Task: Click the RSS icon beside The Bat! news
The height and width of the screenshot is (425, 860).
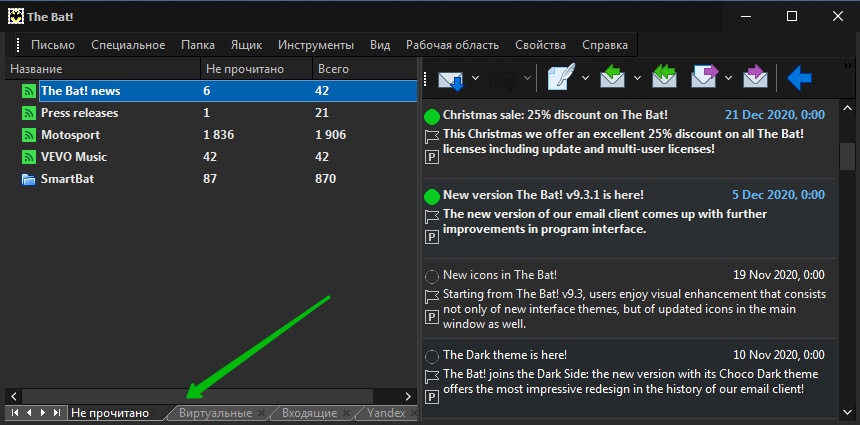Action: click(29, 91)
